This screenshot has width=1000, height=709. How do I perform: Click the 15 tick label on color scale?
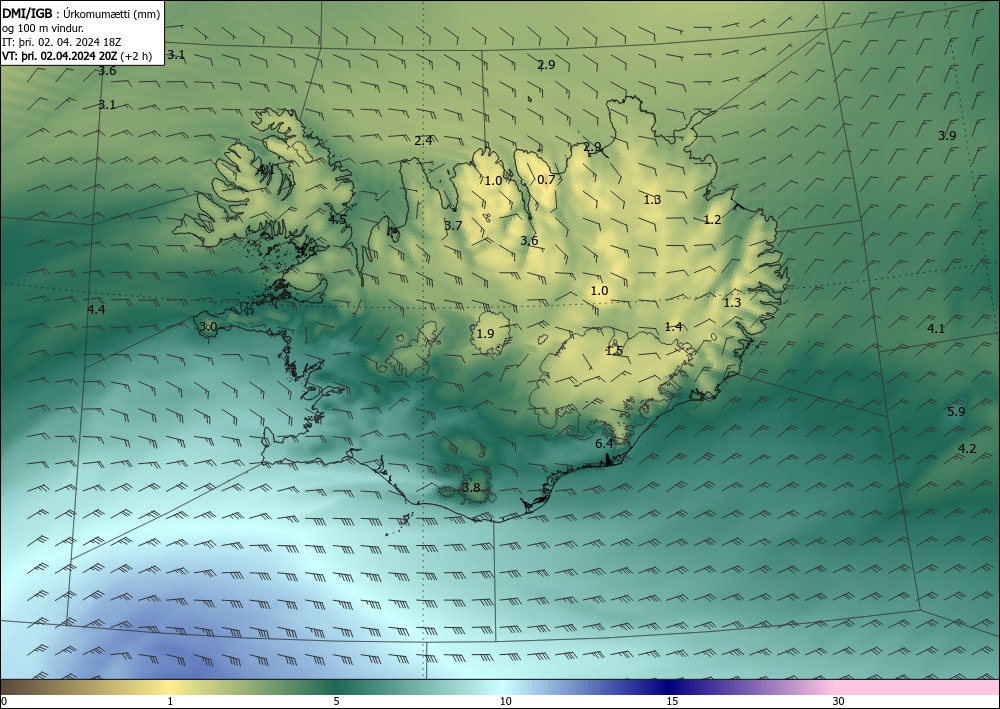(672, 701)
